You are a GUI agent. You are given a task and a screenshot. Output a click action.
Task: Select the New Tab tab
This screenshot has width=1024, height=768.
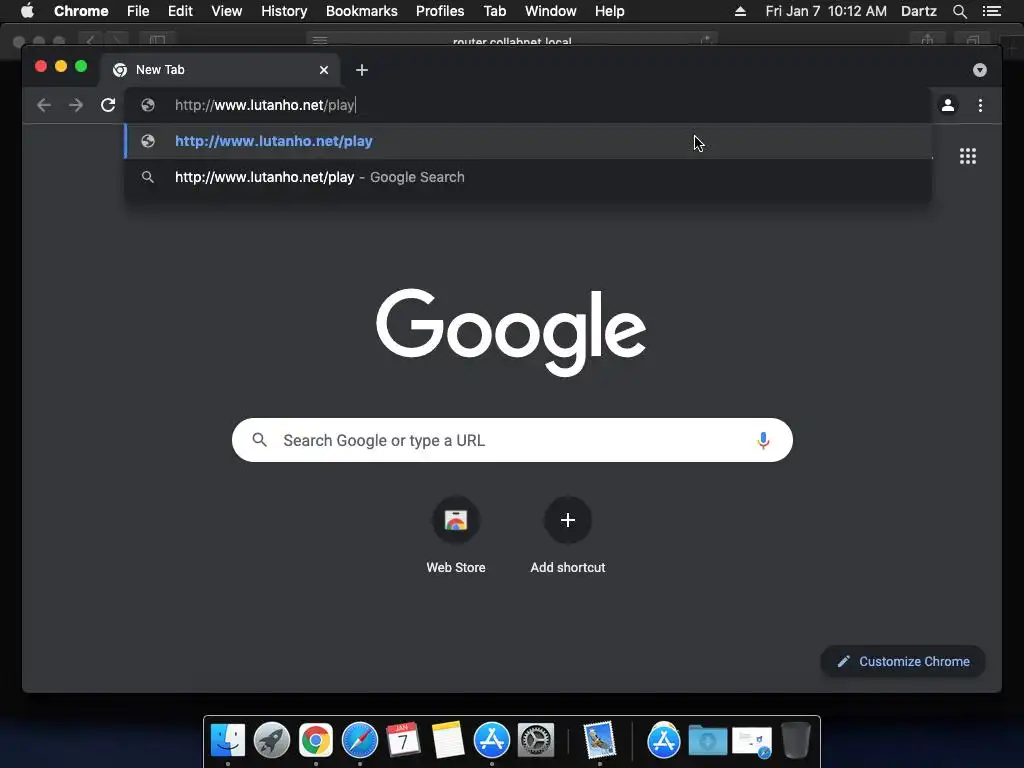click(219, 70)
